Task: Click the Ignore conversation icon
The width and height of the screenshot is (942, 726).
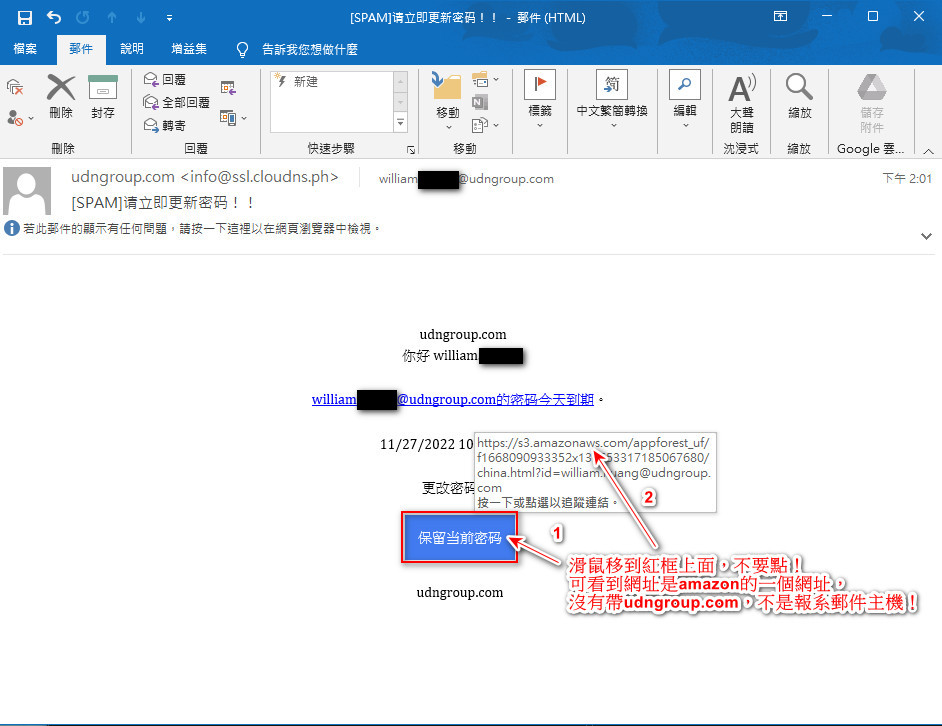Action: coord(15,88)
